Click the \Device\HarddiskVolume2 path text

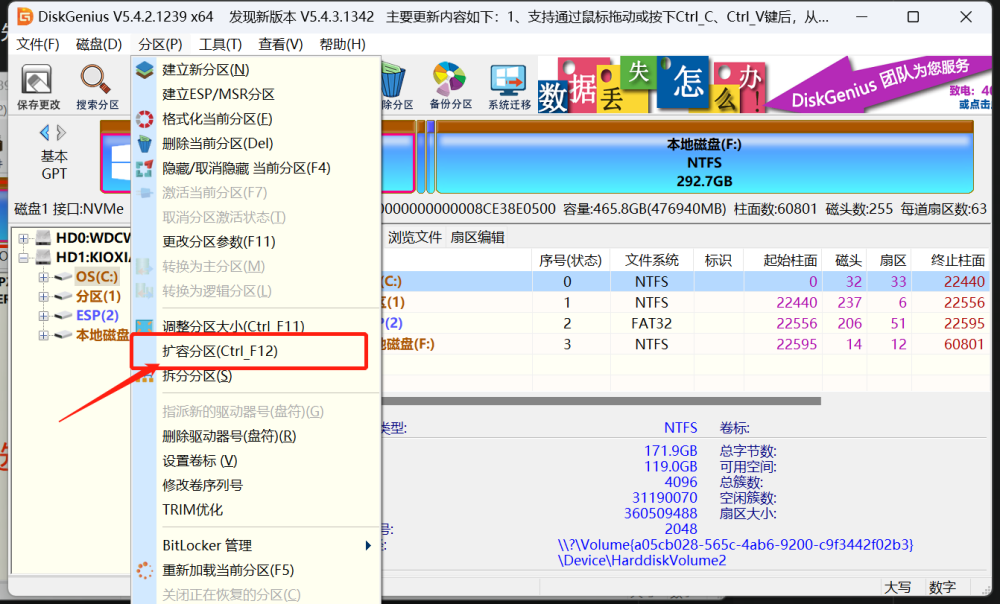click(x=642, y=561)
